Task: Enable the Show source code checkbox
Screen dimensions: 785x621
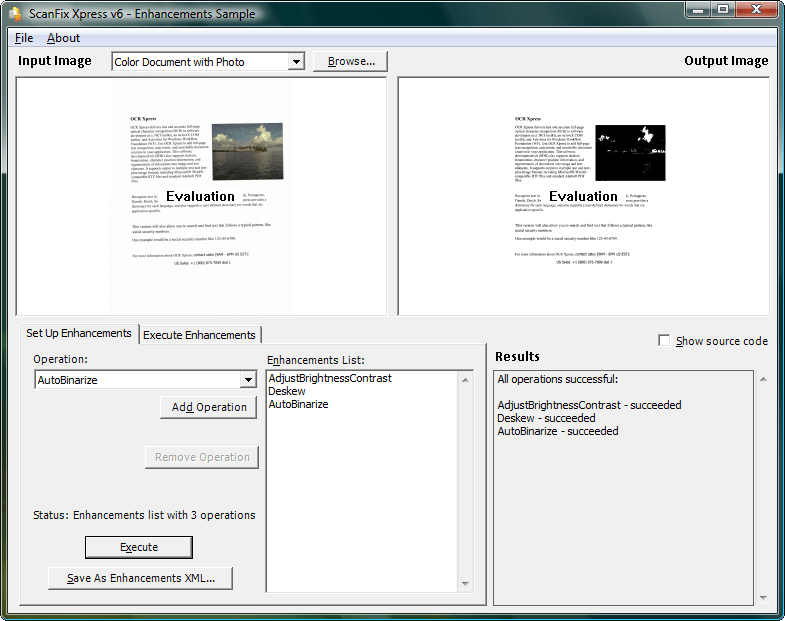Action: [x=664, y=341]
